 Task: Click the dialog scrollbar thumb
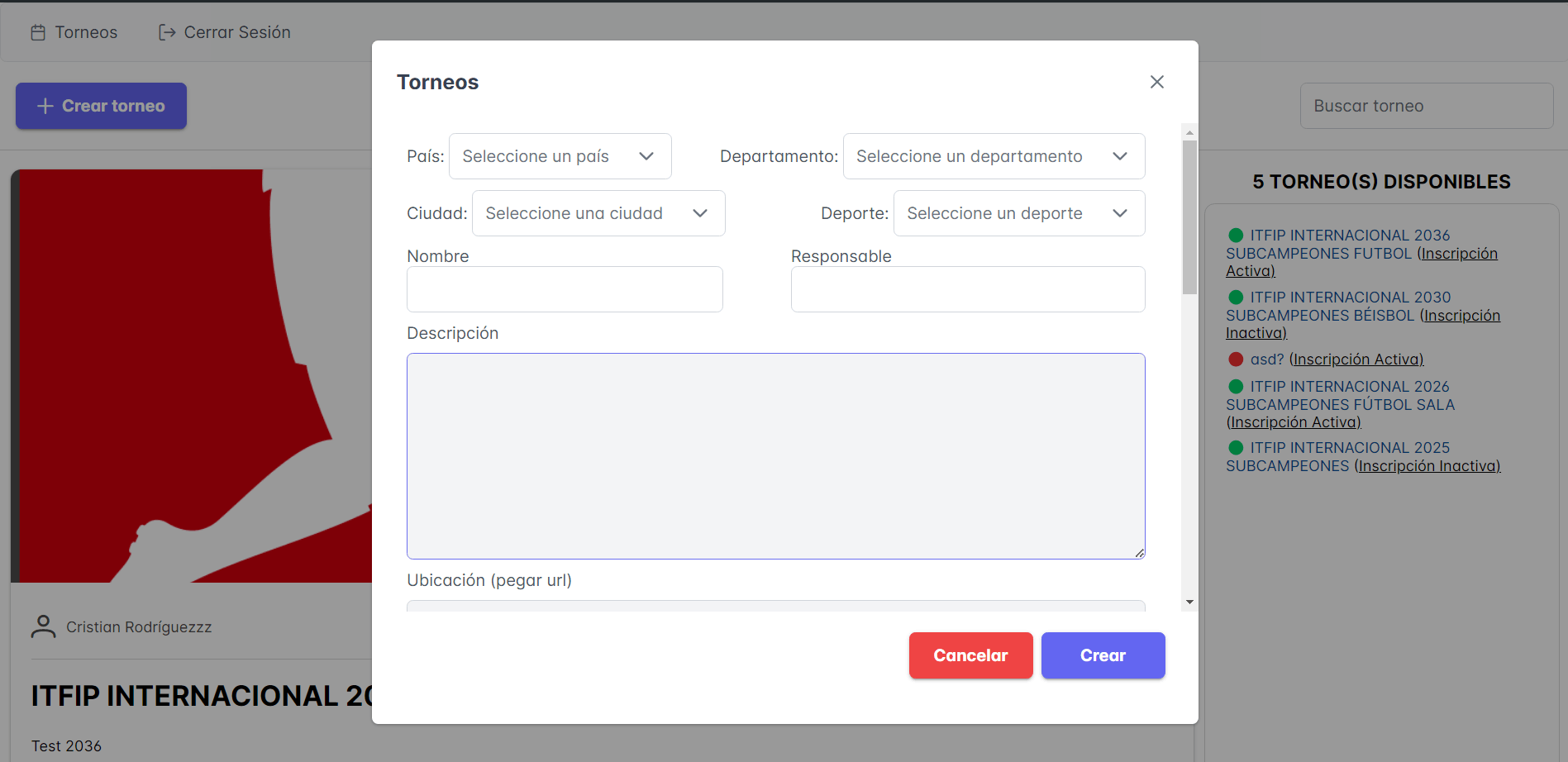coord(1189,217)
